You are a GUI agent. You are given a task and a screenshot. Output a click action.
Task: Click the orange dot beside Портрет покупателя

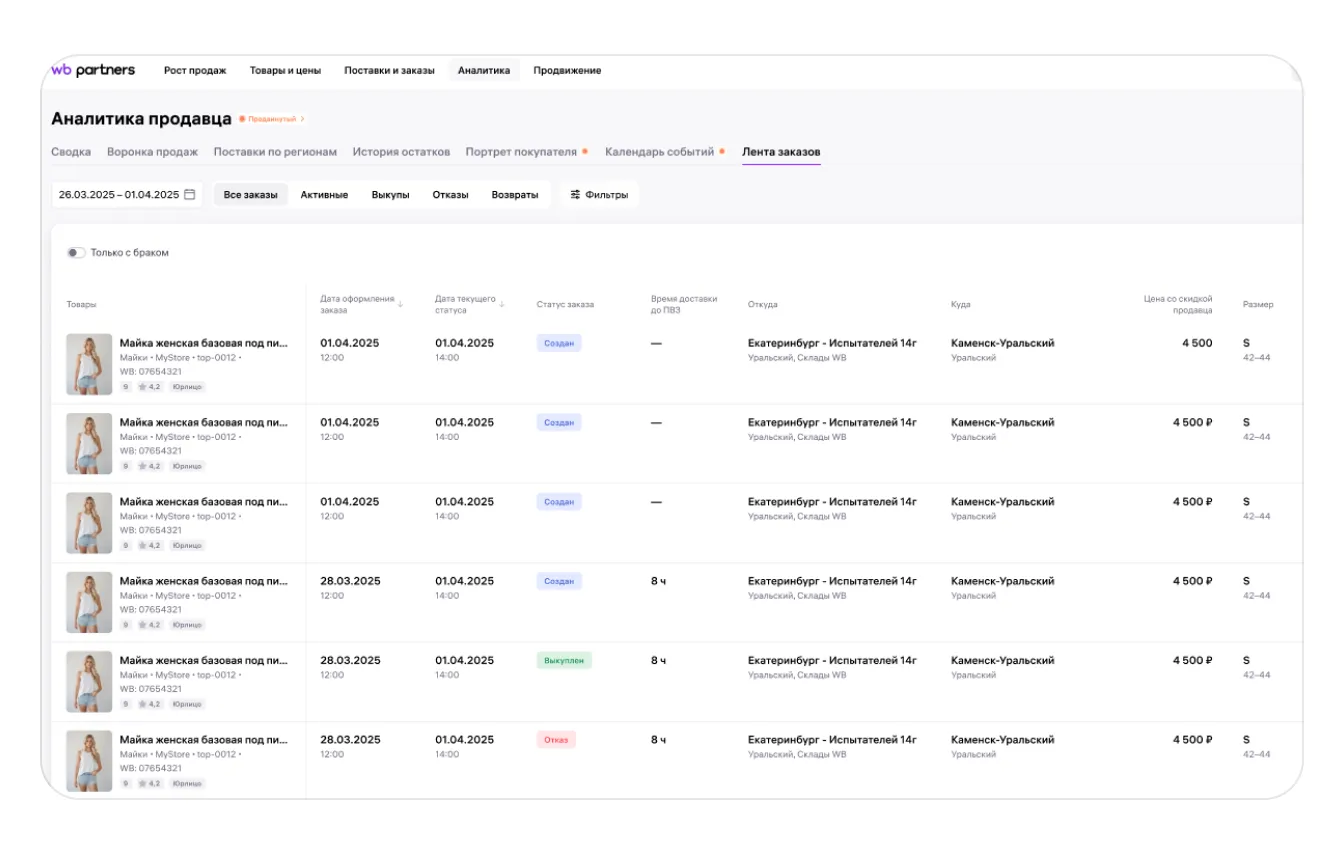[585, 152]
